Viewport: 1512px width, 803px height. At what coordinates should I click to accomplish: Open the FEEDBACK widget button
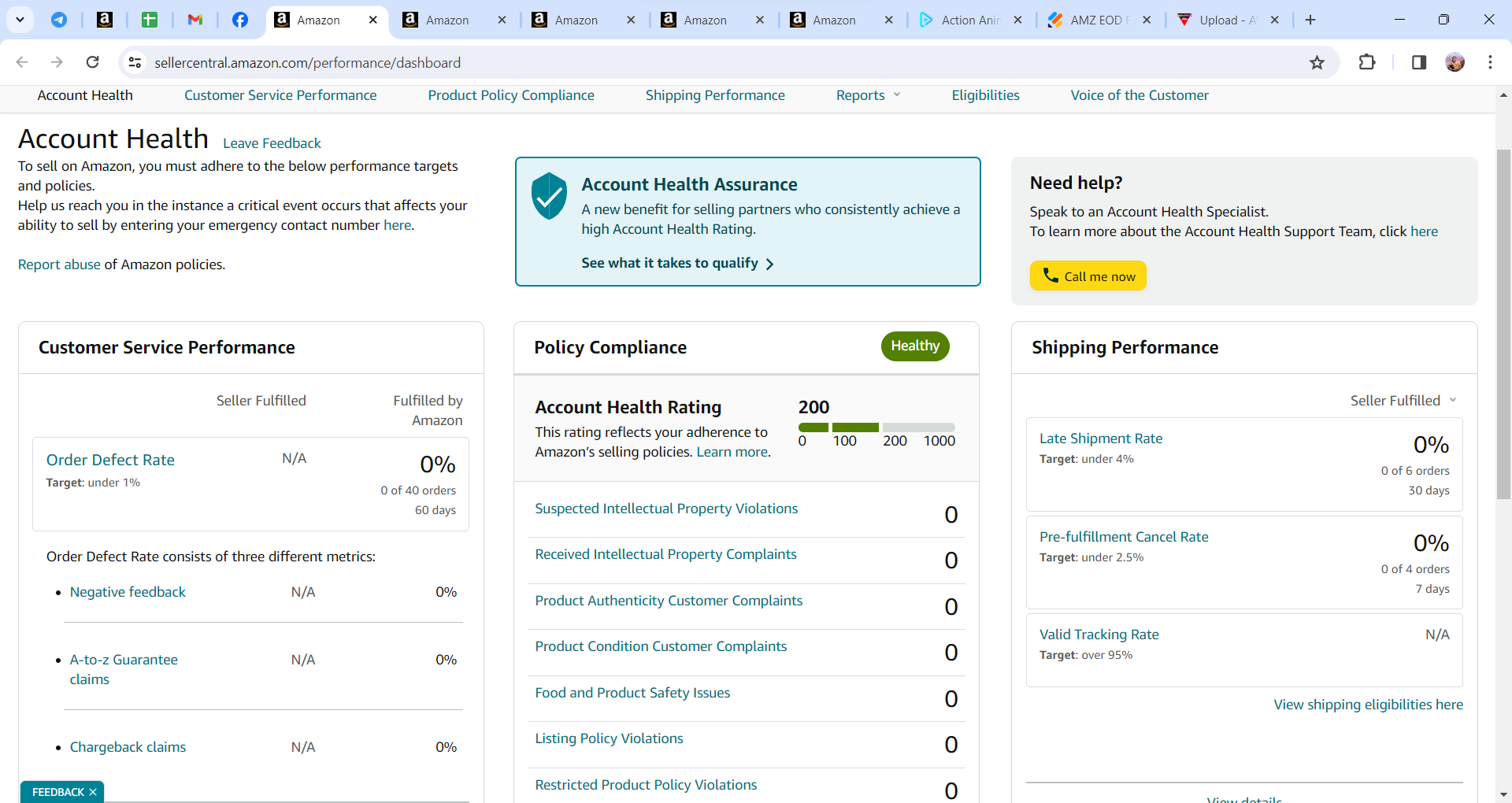point(57,792)
